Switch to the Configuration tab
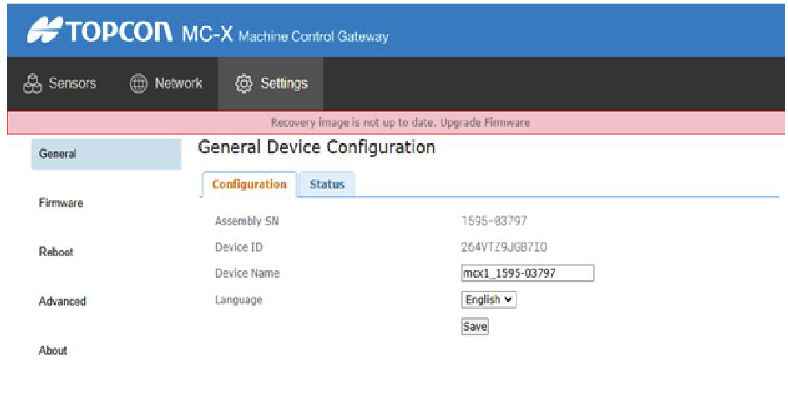788x410 pixels. point(249,185)
